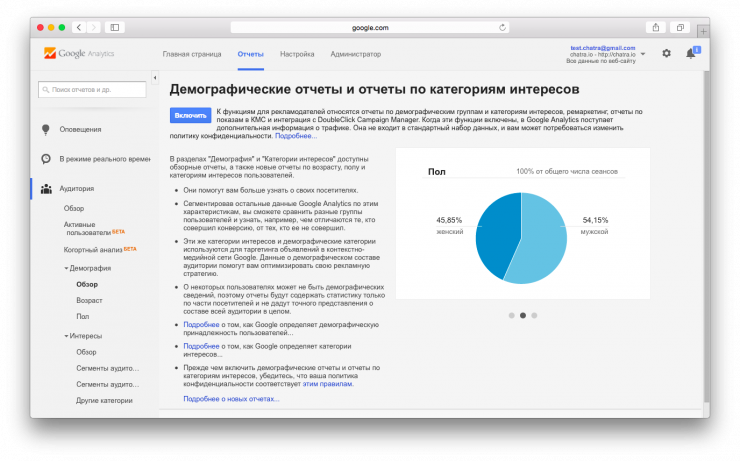Open Подробнее link about interest categories
Image resolution: width=740 pixels, height=461 pixels.
pos(201,346)
